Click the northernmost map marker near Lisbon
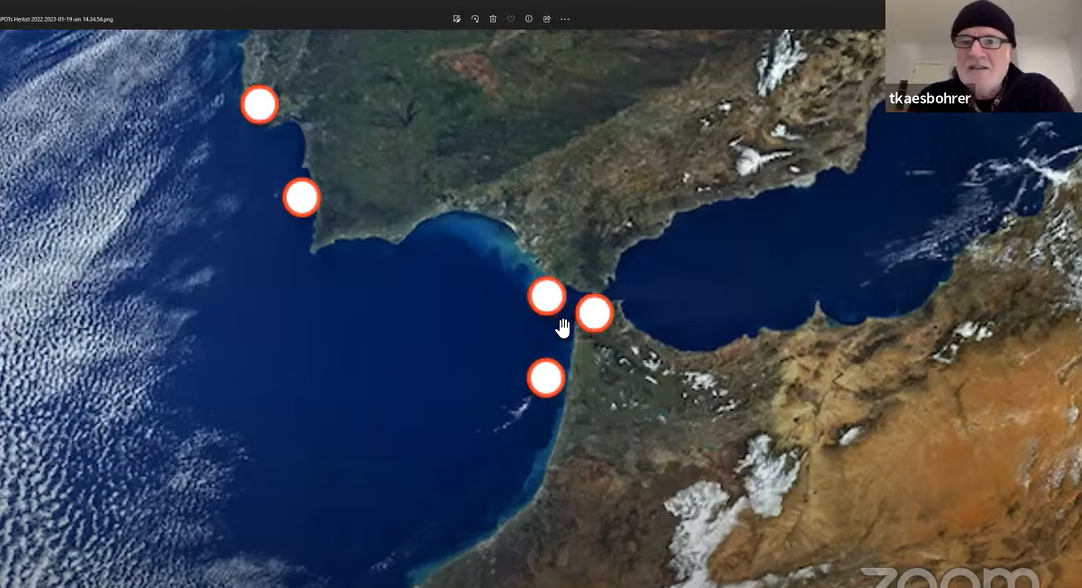The height and width of the screenshot is (588, 1082). pos(260,104)
